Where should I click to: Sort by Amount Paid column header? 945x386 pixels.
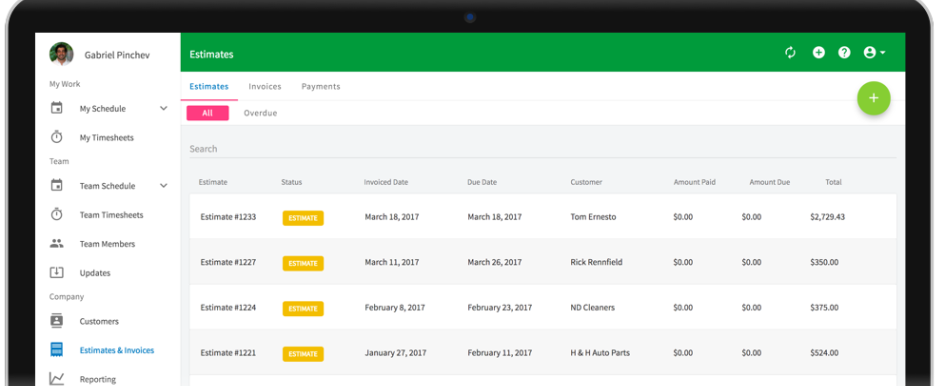[695, 182]
